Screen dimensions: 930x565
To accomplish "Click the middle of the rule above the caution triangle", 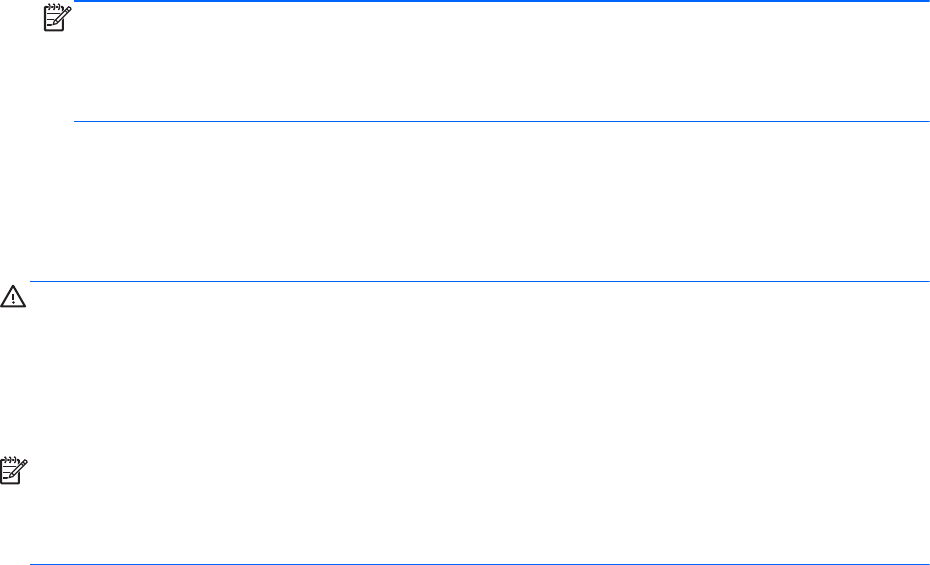I will [x=479, y=281].
